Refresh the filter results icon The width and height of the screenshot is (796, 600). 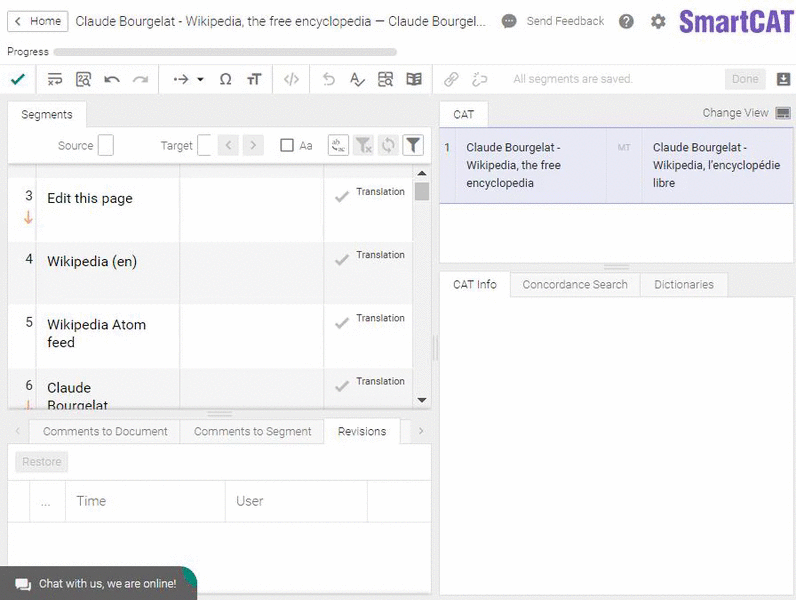point(388,146)
